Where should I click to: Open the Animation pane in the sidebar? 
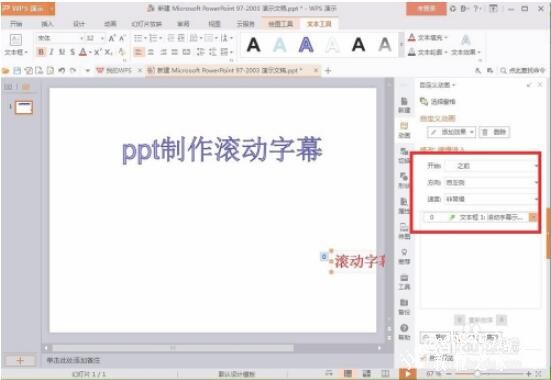pyautogui.click(x=404, y=130)
